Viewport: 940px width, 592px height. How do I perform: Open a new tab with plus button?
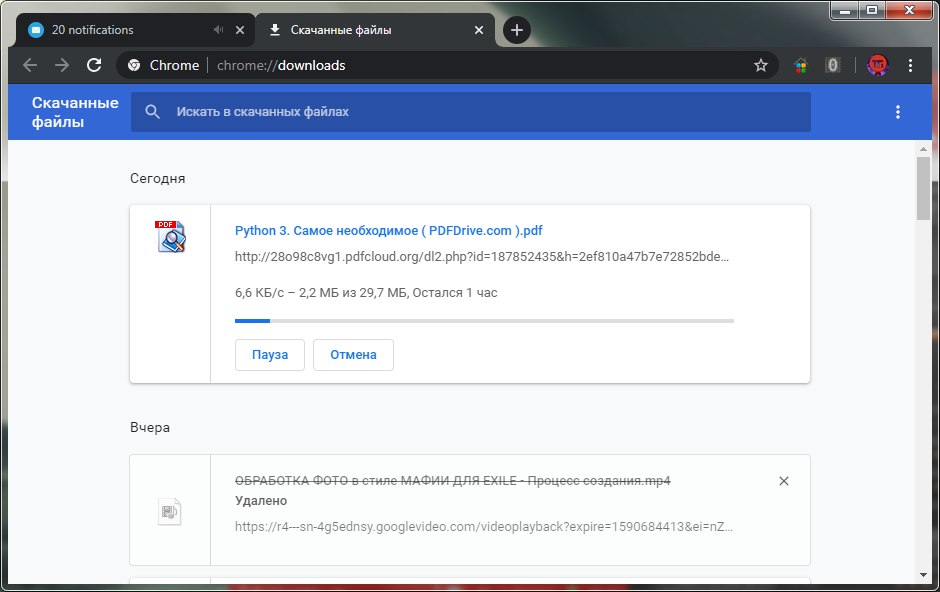point(517,30)
